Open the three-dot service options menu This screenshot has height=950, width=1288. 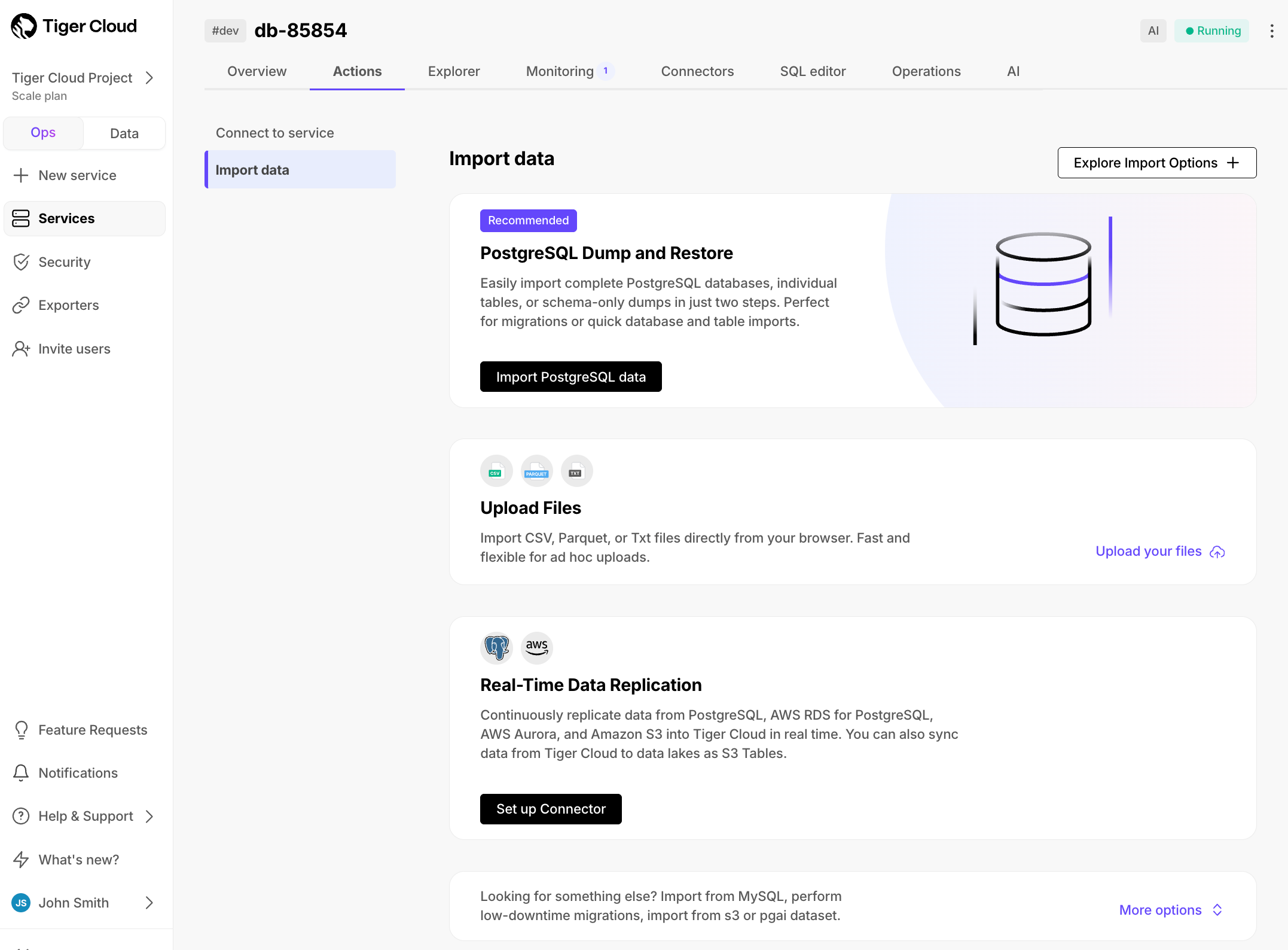point(1271,31)
